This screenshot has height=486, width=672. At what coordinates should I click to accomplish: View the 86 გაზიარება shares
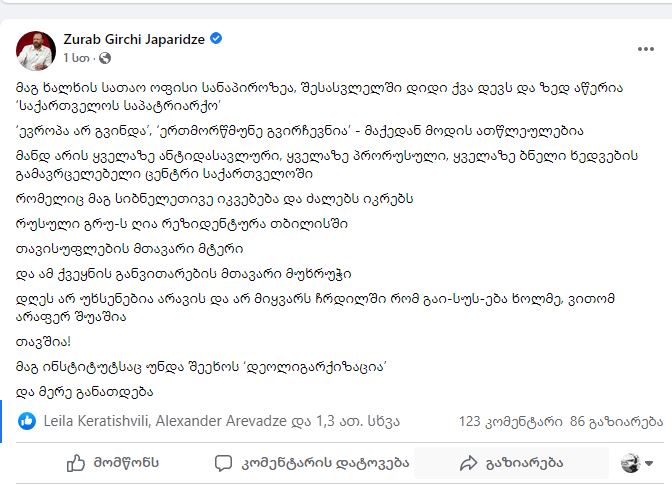click(x=616, y=422)
